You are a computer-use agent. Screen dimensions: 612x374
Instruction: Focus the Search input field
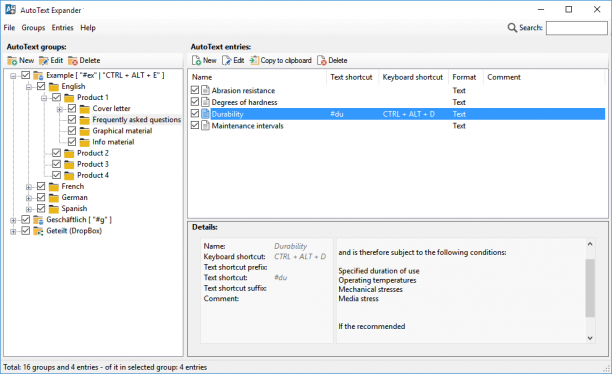[x=576, y=28]
